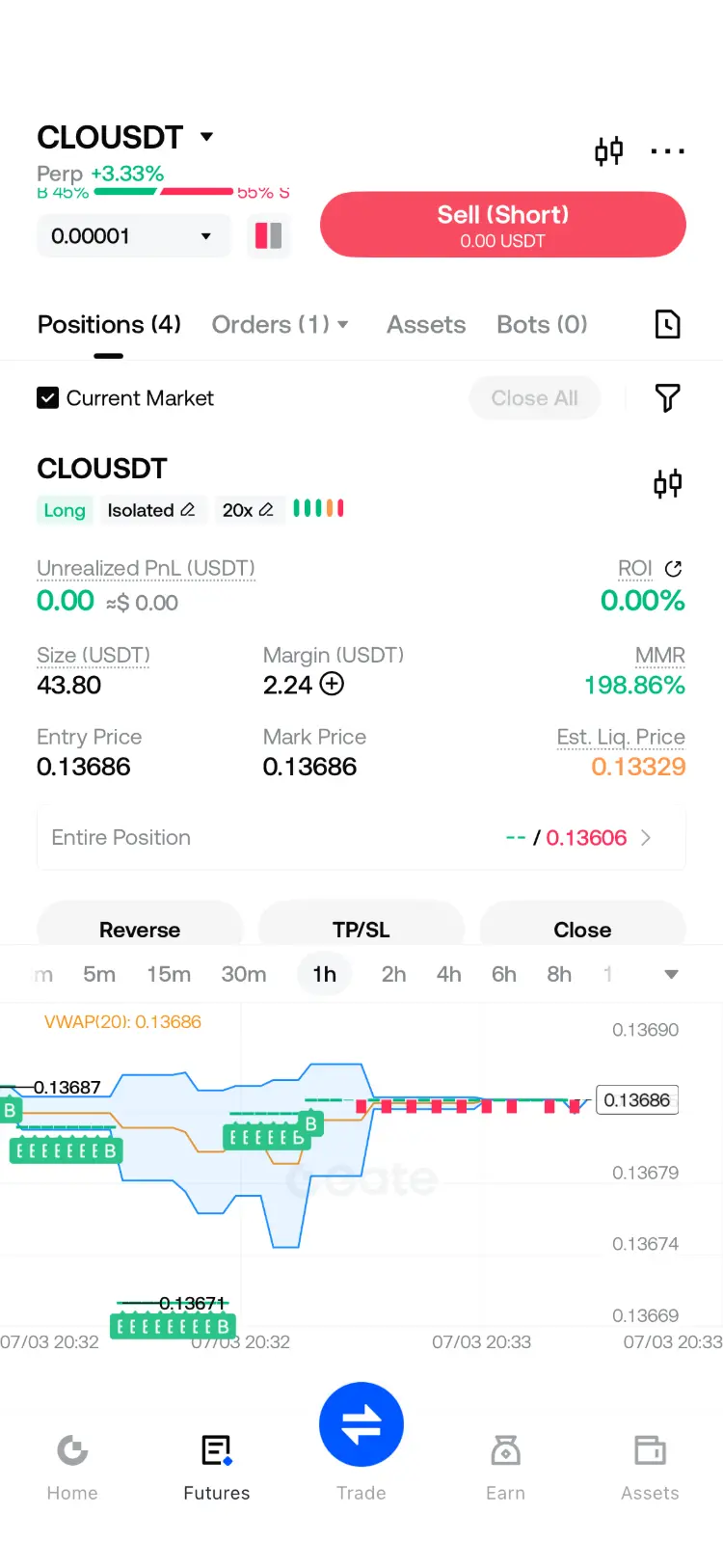723x1568 pixels.
Task: Select the 2h chart interval
Action: coord(393,974)
